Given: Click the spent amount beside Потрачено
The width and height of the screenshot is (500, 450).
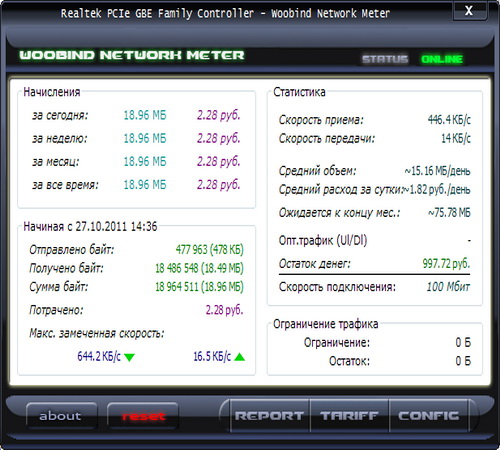Looking at the screenshot, I should click(x=224, y=310).
